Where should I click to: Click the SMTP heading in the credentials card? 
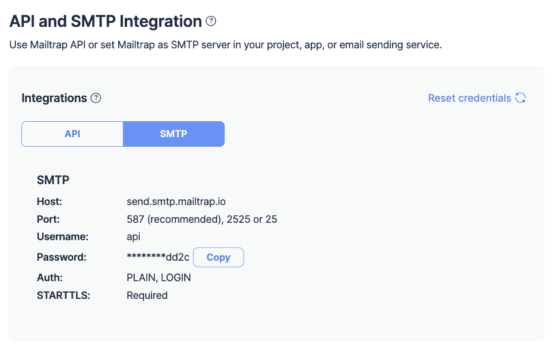[x=53, y=180]
